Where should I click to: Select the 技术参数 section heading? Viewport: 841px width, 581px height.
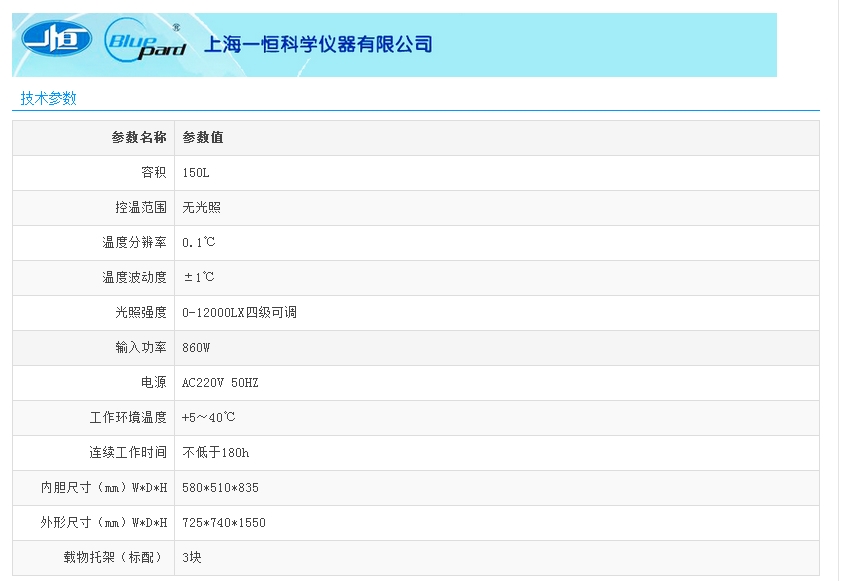(48, 98)
